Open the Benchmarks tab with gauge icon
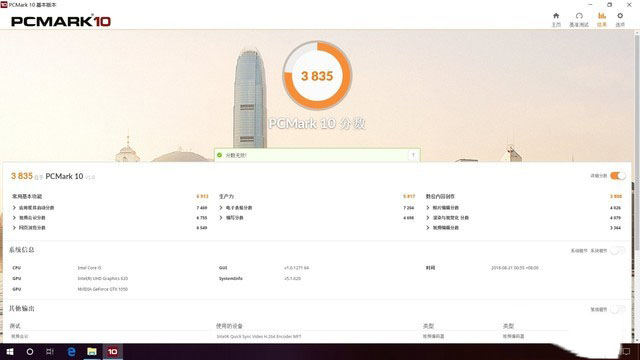 [579, 19]
